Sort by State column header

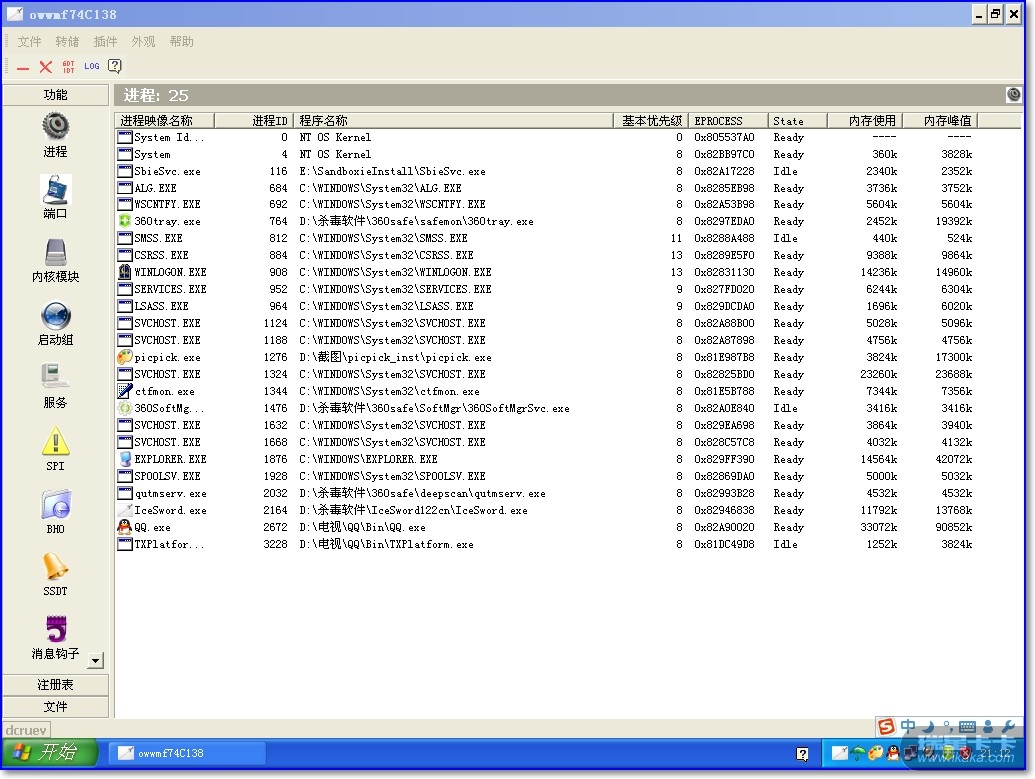(x=797, y=121)
